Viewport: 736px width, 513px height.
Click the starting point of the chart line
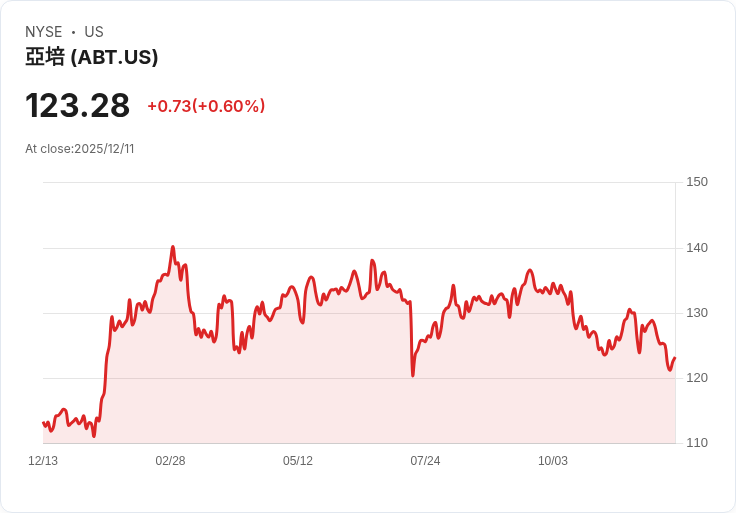click(43, 423)
